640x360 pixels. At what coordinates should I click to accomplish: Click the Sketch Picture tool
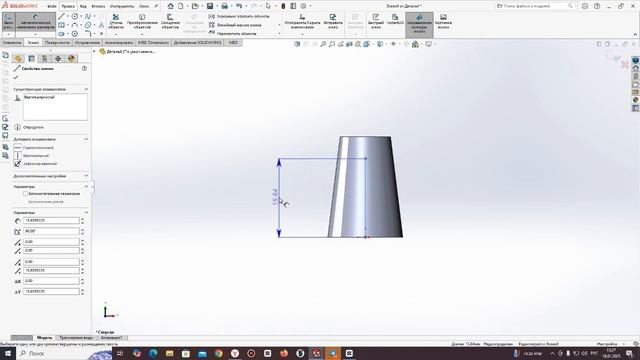(443, 21)
